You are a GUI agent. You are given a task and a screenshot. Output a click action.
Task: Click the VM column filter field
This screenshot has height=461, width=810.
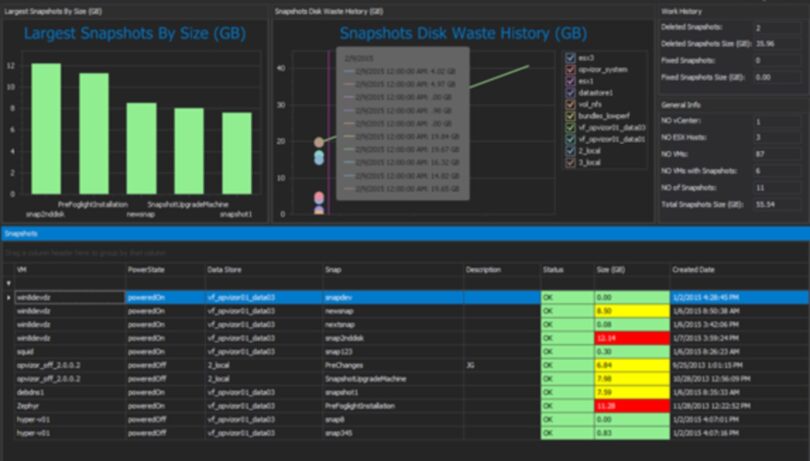click(70, 283)
